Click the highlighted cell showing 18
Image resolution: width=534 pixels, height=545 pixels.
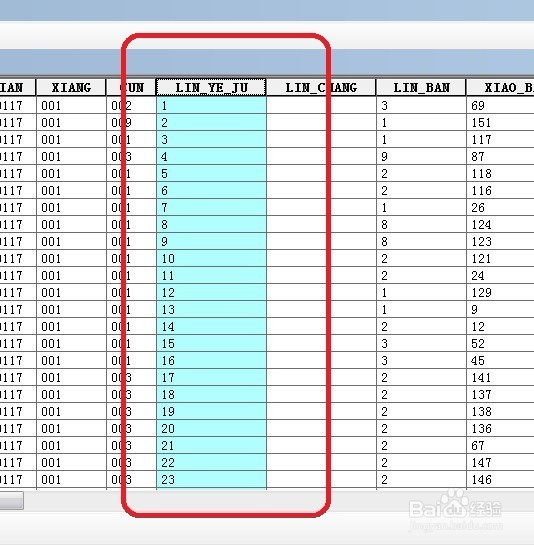point(211,395)
